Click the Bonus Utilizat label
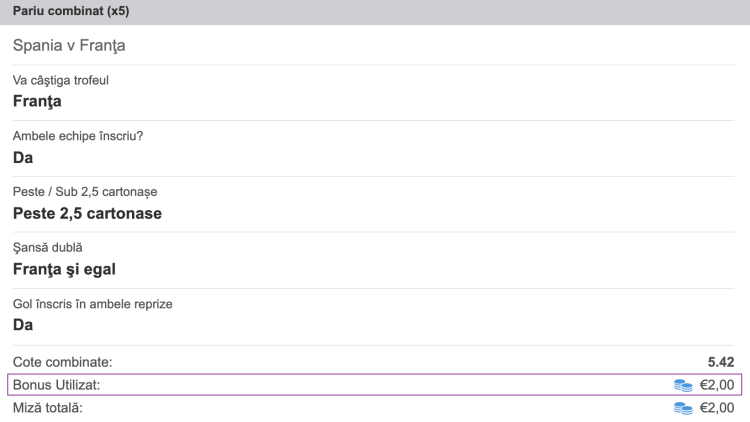The height and width of the screenshot is (422, 750). click(57, 385)
